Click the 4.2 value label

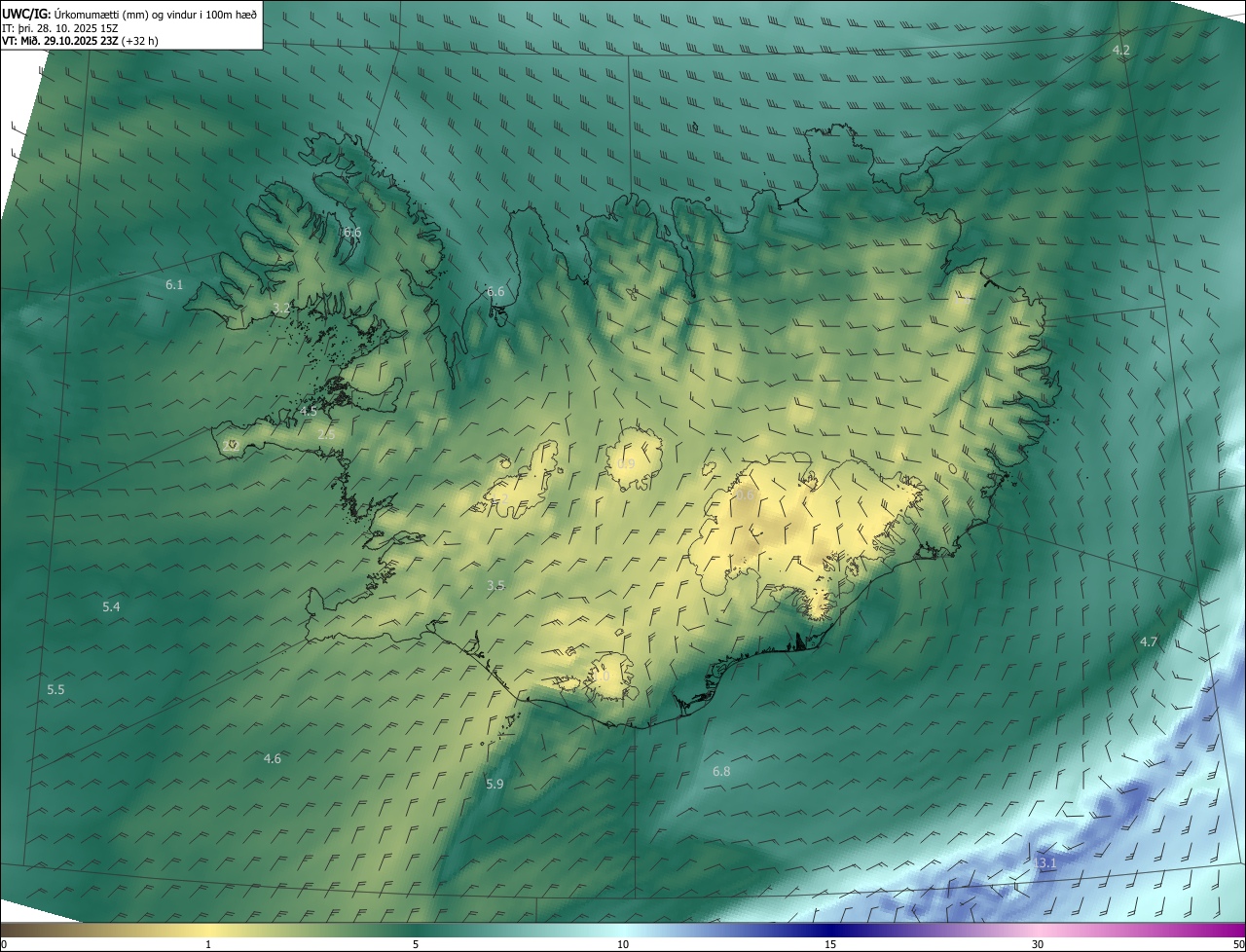tap(1121, 50)
